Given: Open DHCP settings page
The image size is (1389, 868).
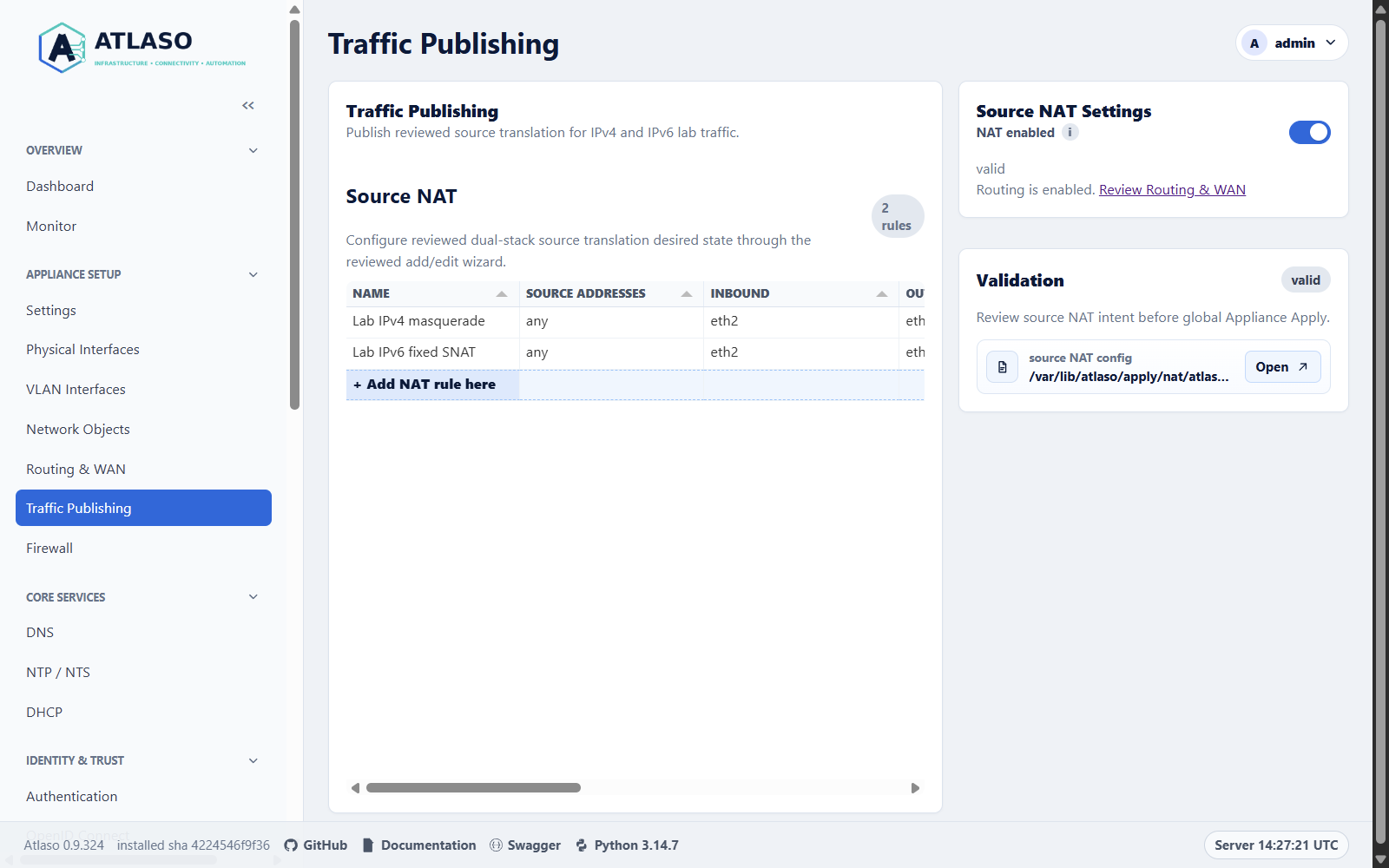Looking at the screenshot, I should 143,713.
